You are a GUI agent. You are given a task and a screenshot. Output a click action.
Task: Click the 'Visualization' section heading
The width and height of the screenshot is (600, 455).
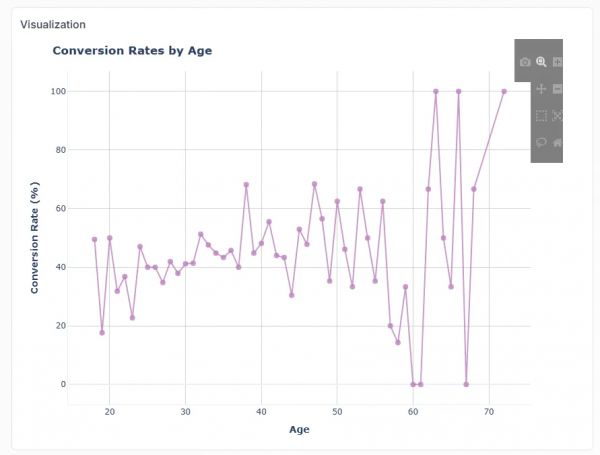pyautogui.click(x=53, y=24)
